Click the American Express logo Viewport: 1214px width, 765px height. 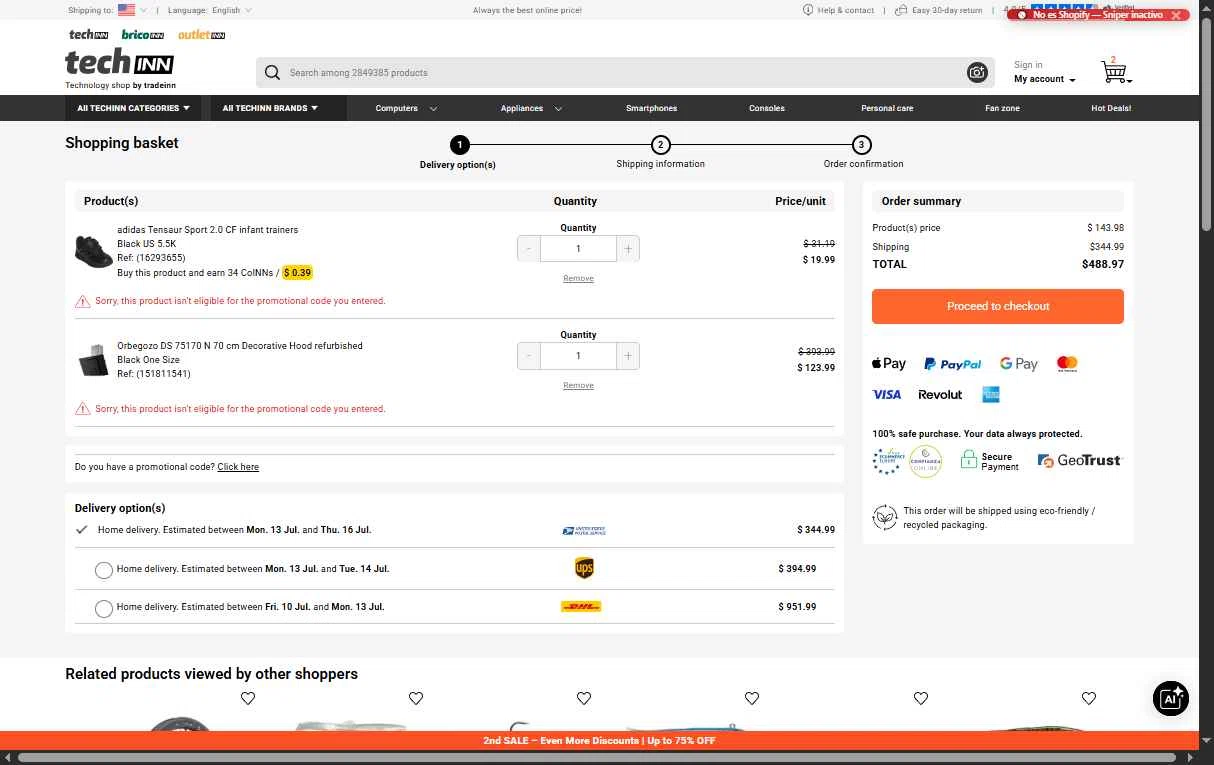point(991,395)
